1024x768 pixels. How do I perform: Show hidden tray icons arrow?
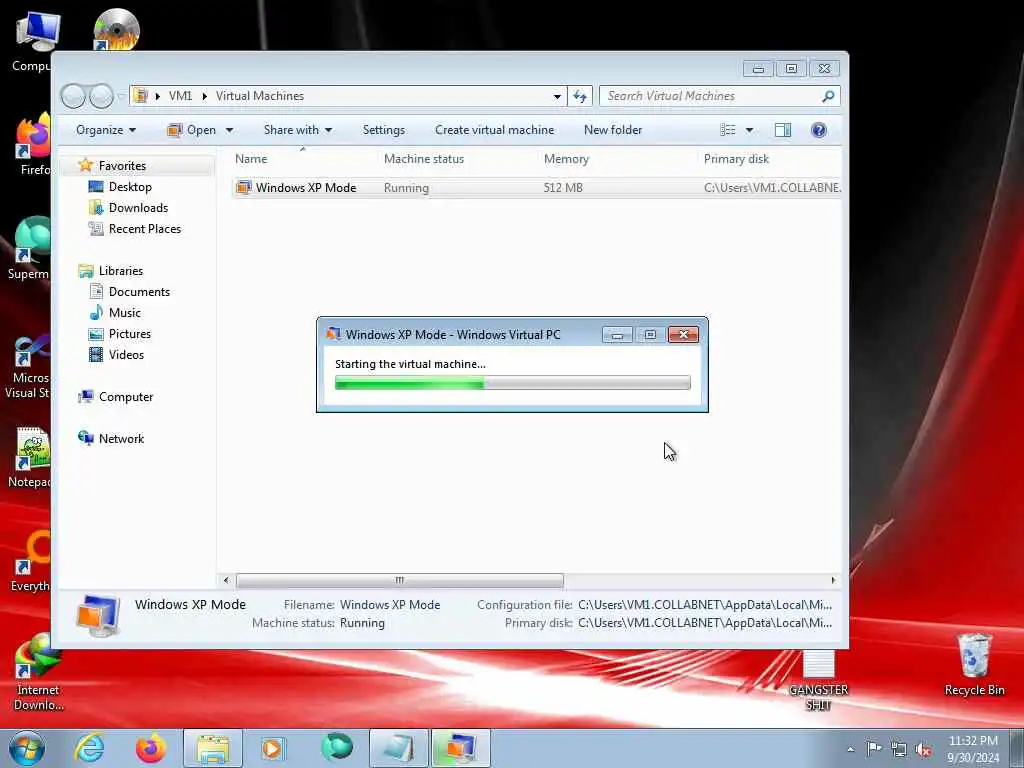point(850,749)
